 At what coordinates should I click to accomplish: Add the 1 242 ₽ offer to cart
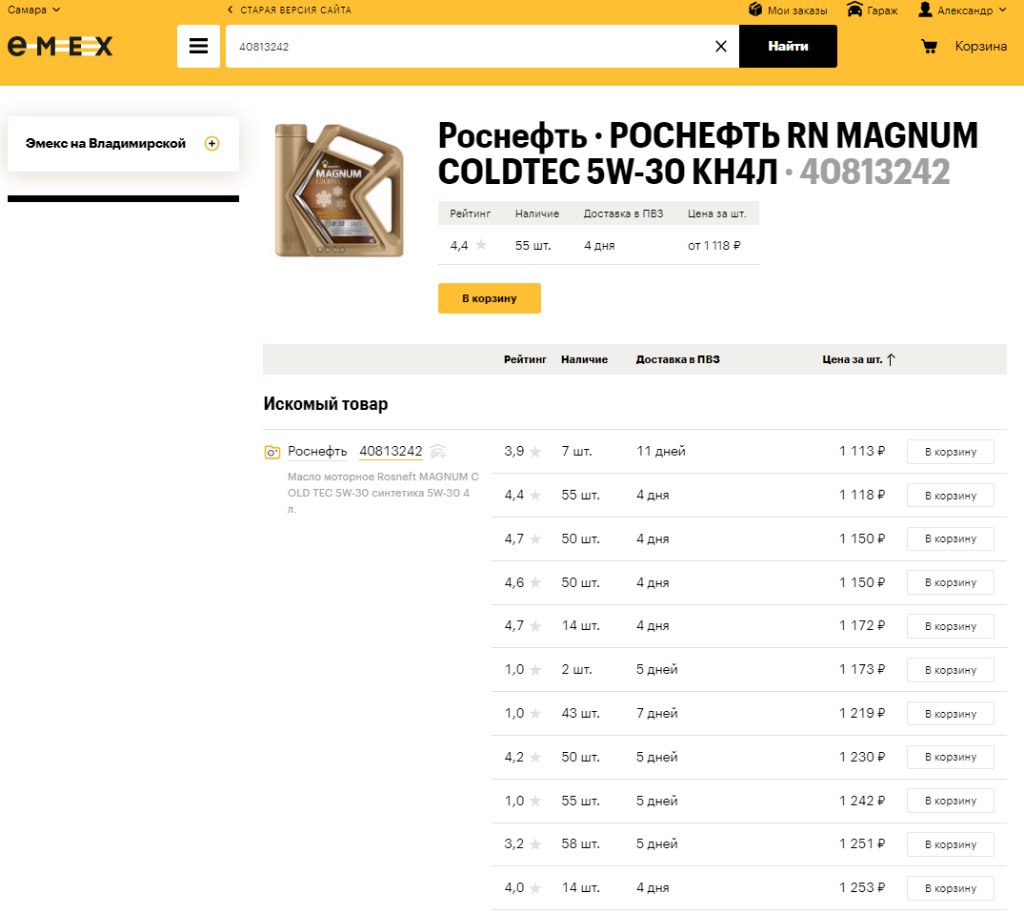950,801
